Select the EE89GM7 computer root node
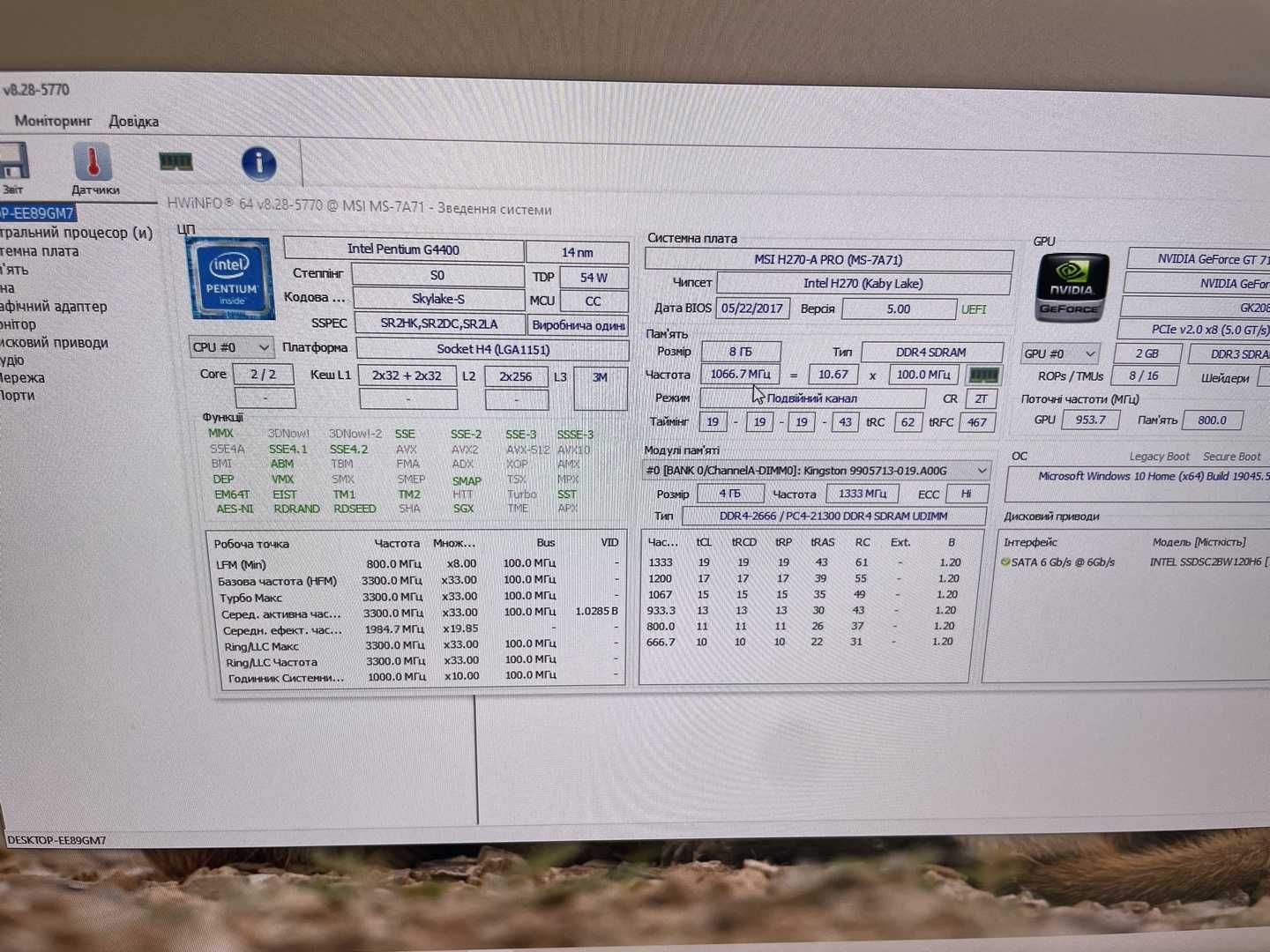 tap(38, 213)
